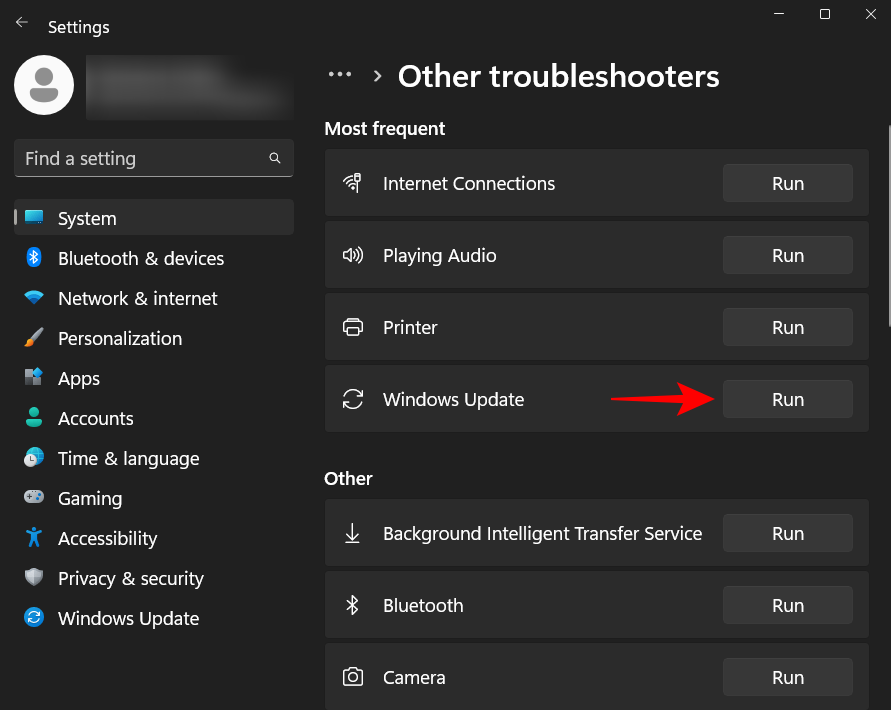Click the search magnifier icon

[274, 158]
